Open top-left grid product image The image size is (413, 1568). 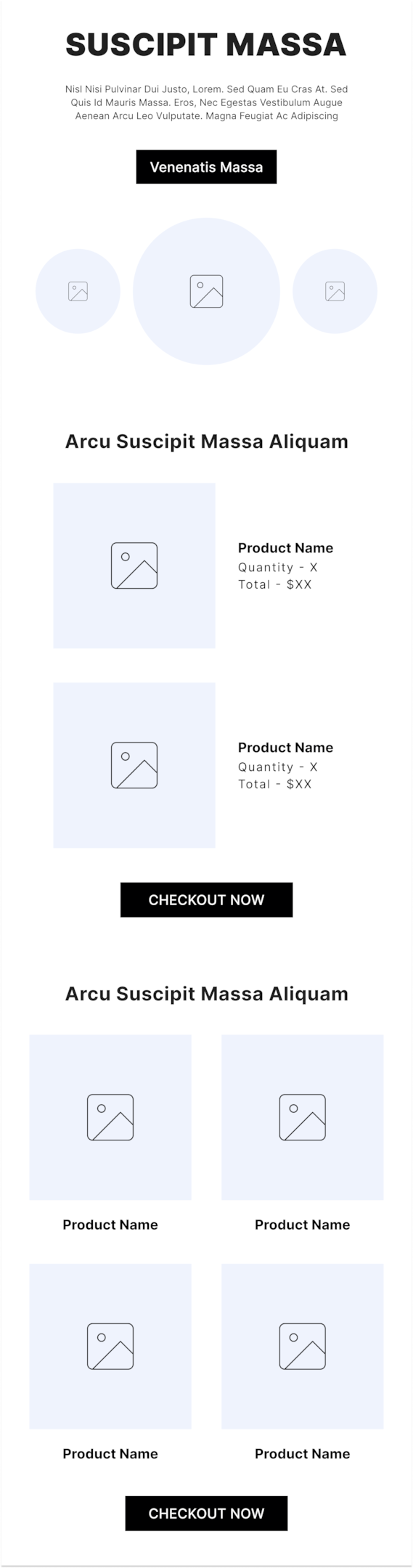(110, 1117)
